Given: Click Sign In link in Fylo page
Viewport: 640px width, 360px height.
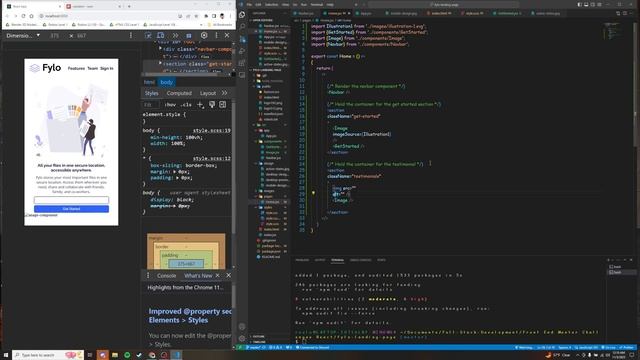Looking at the screenshot, I should (107, 68).
